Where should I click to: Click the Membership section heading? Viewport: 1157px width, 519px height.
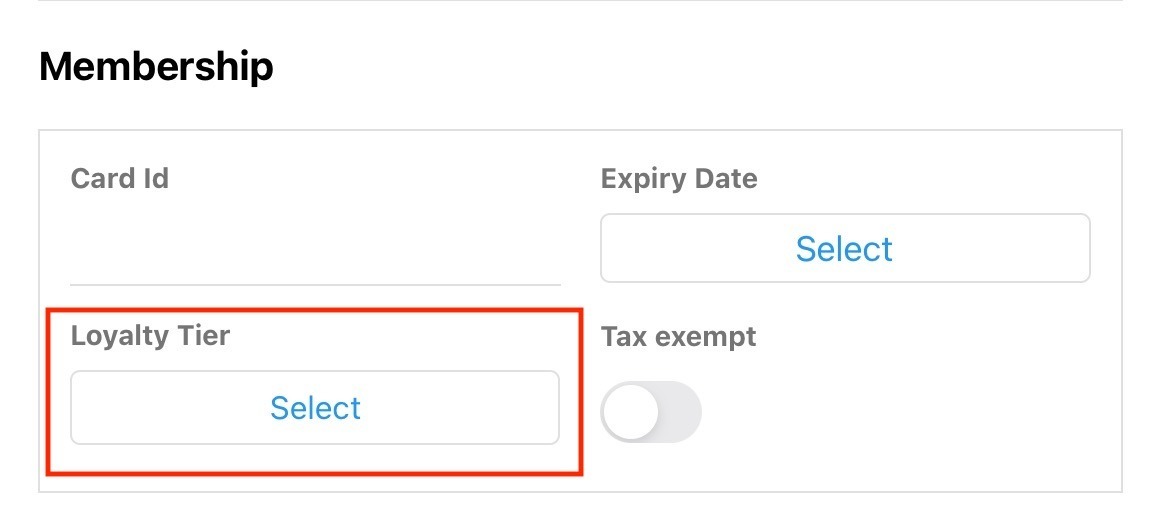(x=156, y=67)
